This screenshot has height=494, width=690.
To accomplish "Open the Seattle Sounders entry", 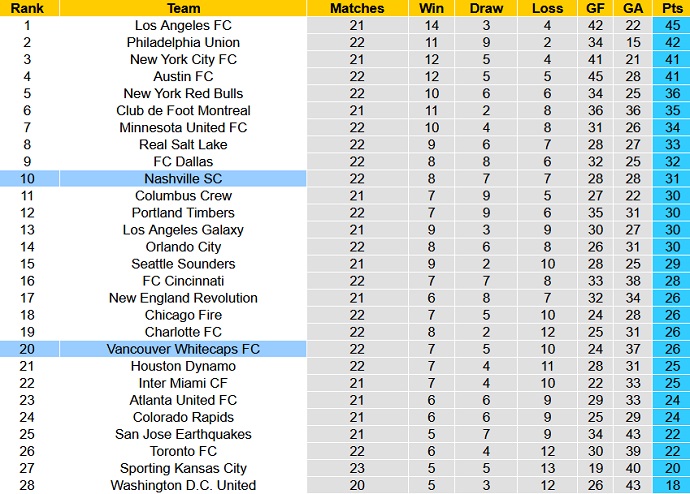I will [183, 264].
